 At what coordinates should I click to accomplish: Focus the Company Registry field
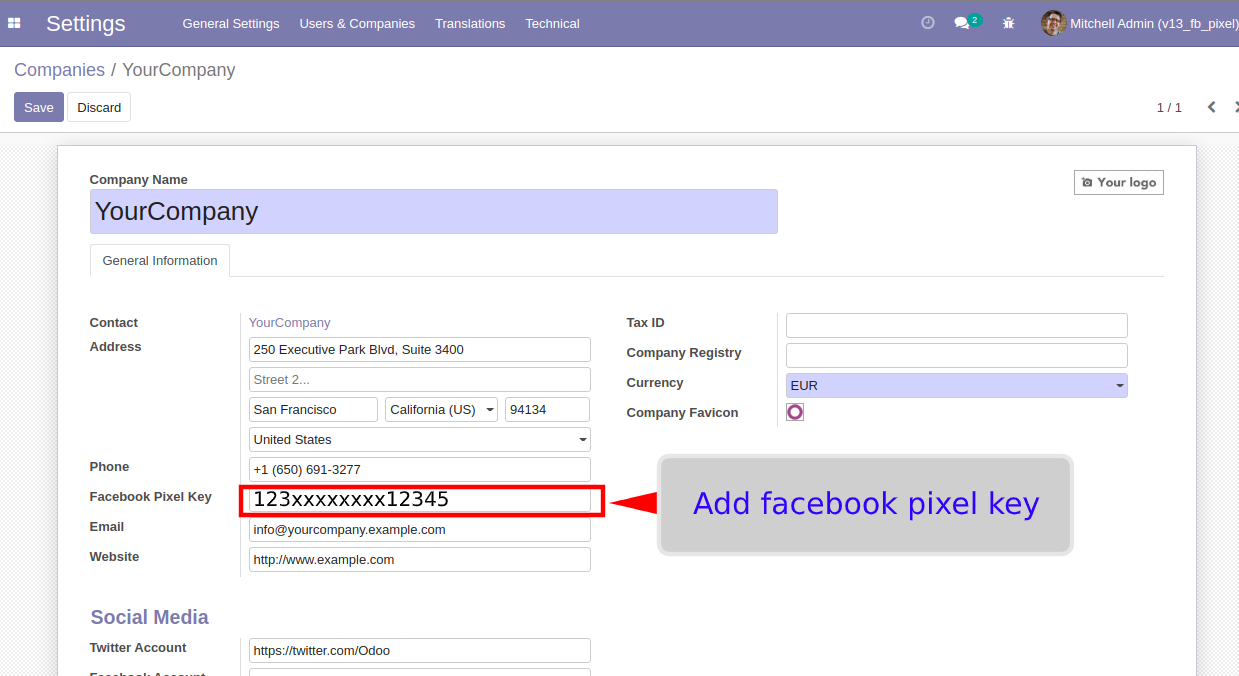click(x=957, y=355)
